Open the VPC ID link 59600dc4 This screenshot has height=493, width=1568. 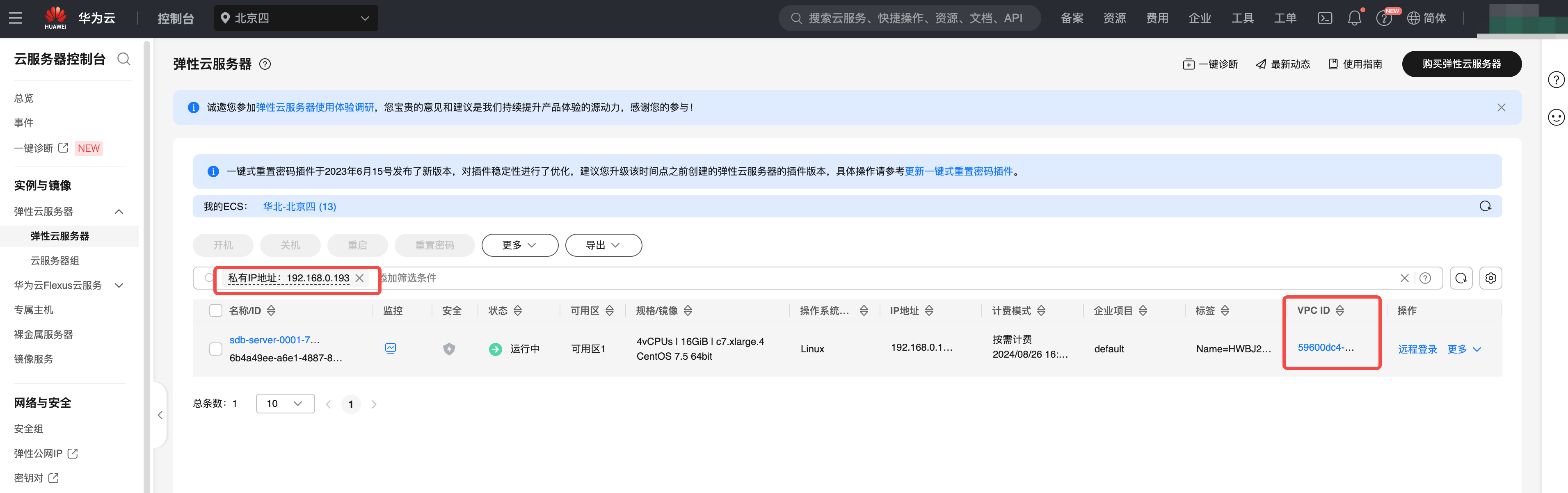click(x=1326, y=347)
